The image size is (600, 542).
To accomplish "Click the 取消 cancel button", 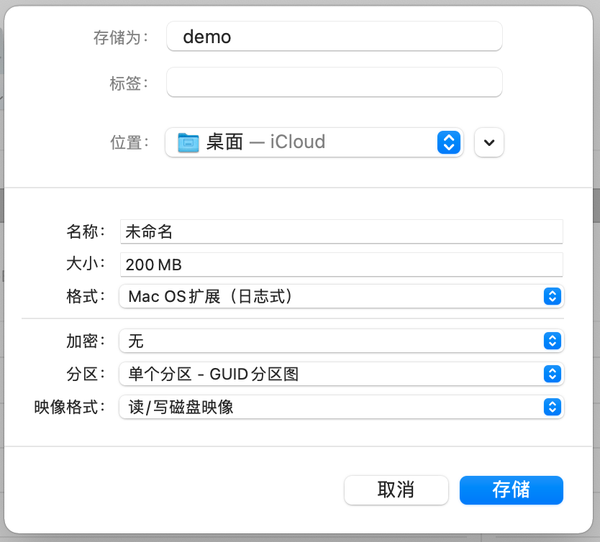I will pyautogui.click(x=396, y=490).
